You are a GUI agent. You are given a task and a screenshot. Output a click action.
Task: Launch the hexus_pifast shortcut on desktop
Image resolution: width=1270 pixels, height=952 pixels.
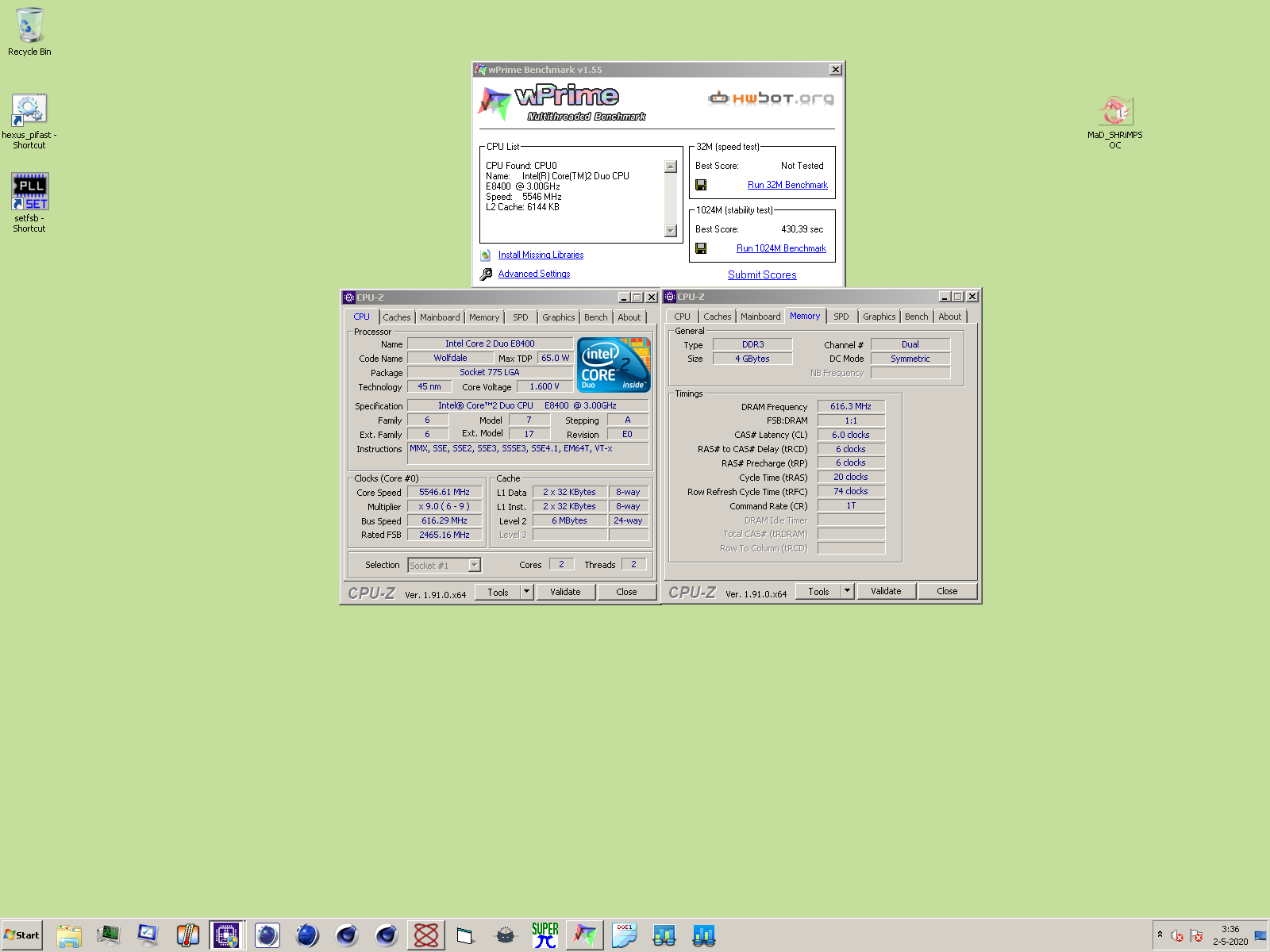click(x=29, y=121)
